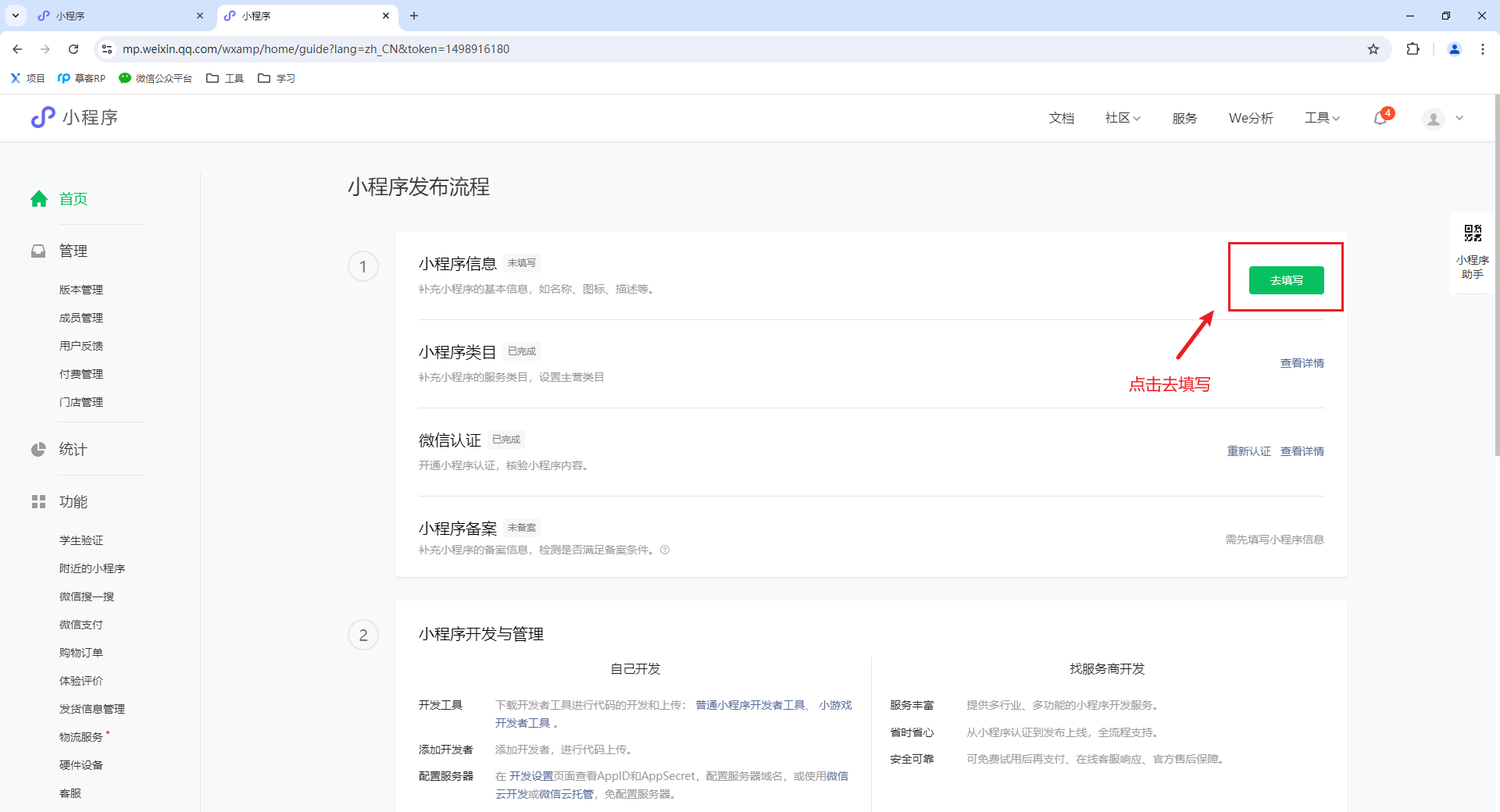
Task: Open the tab search dropdown arrow
Action: click(15, 16)
